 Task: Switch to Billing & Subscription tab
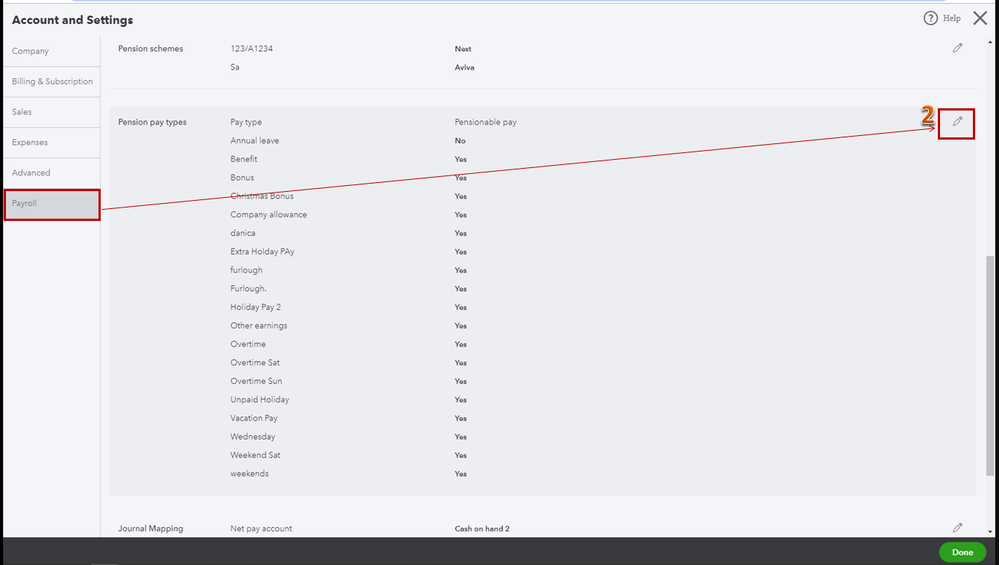tap(52, 82)
